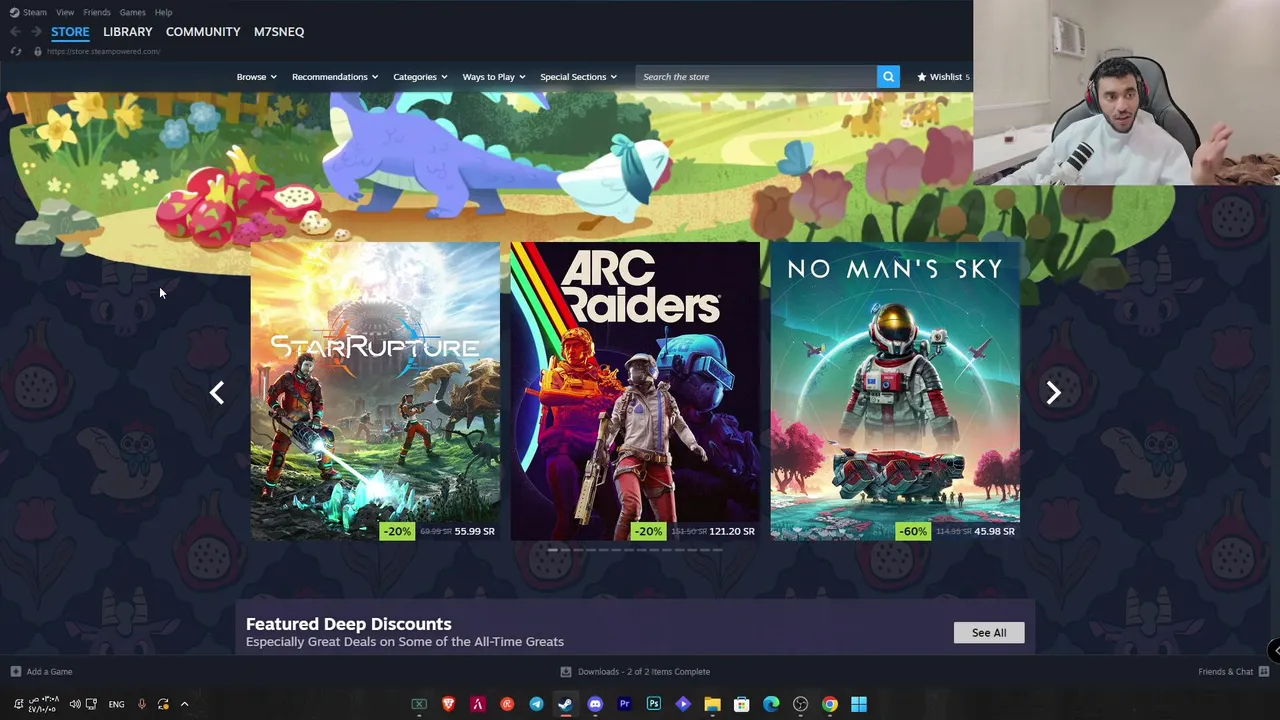Click the store search magnifier button
Image resolution: width=1280 pixels, height=720 pixels.
tap(888, 77)
